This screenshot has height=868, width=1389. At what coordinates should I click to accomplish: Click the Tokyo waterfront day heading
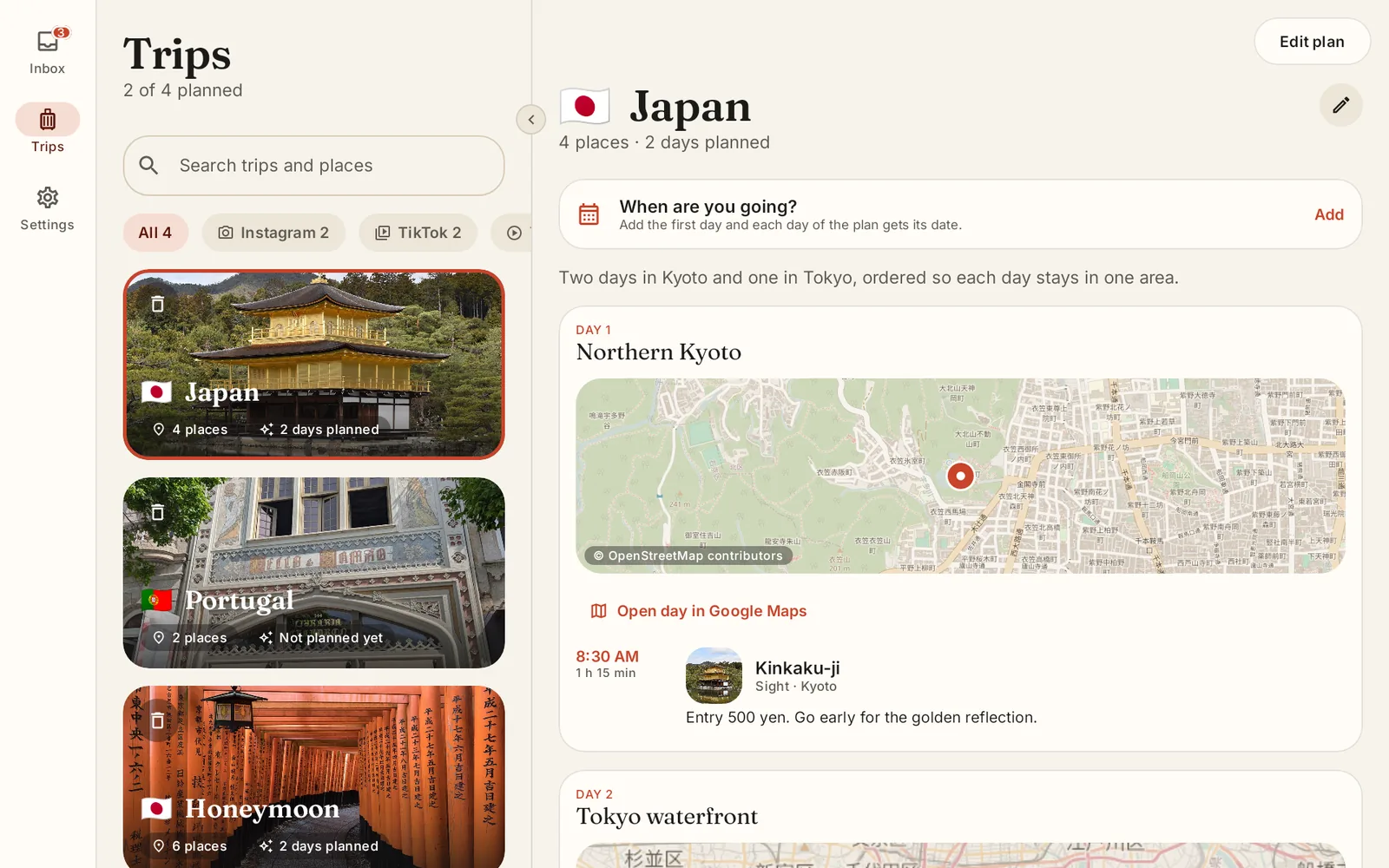tap(667, 816)
